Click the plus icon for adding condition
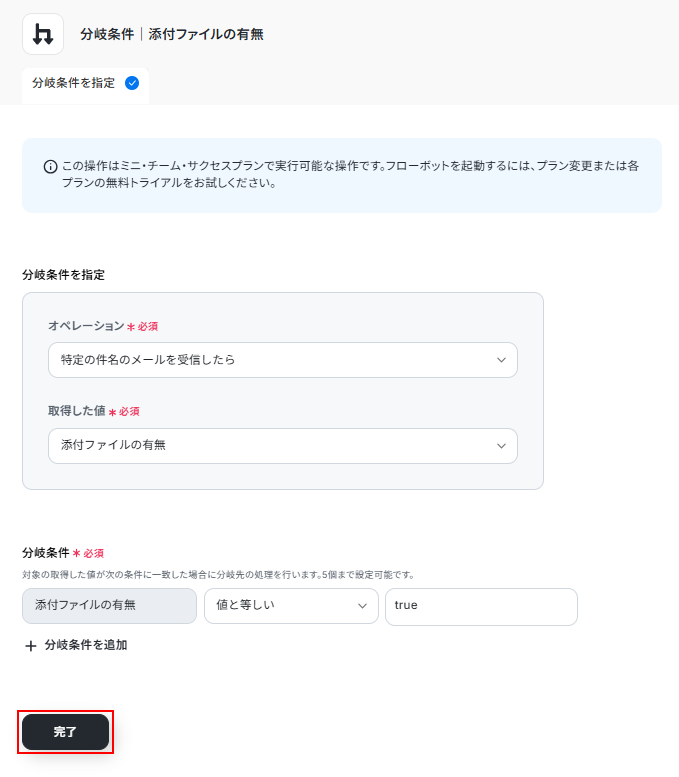The height and width of the screenshot is (777, 679). [x=30, y=646]
